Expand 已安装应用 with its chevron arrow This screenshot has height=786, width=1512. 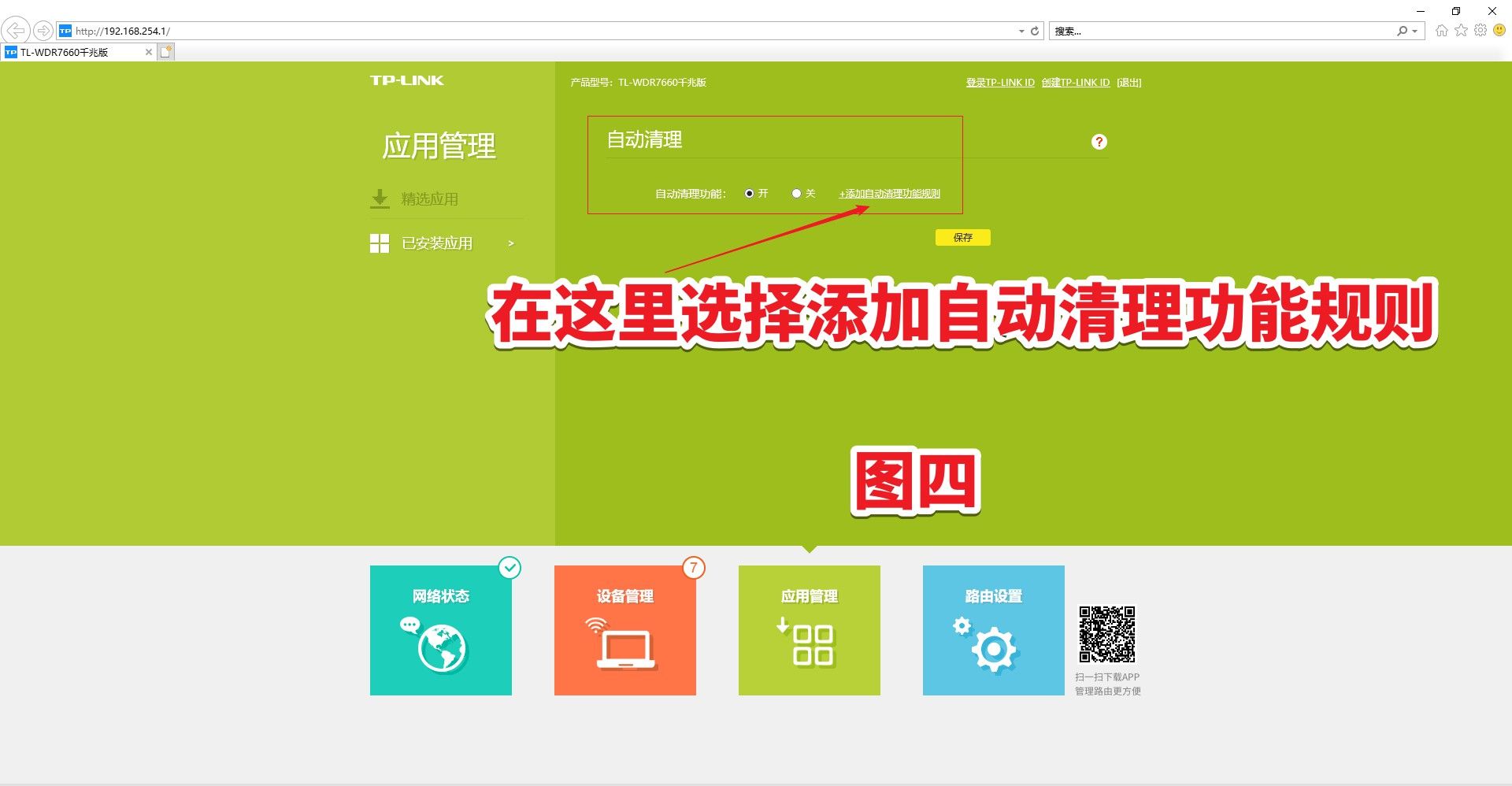click(511, 243)
